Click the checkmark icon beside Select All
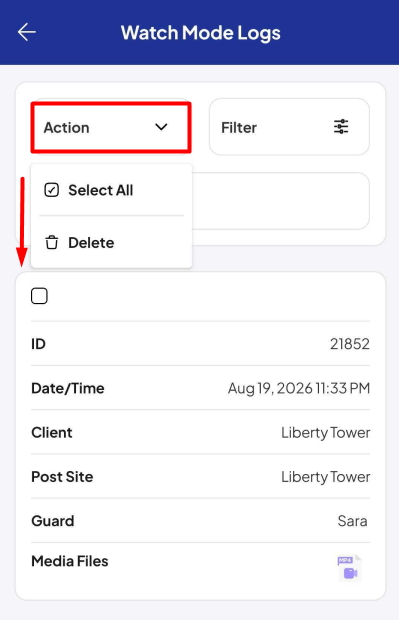 coord(51,190)
